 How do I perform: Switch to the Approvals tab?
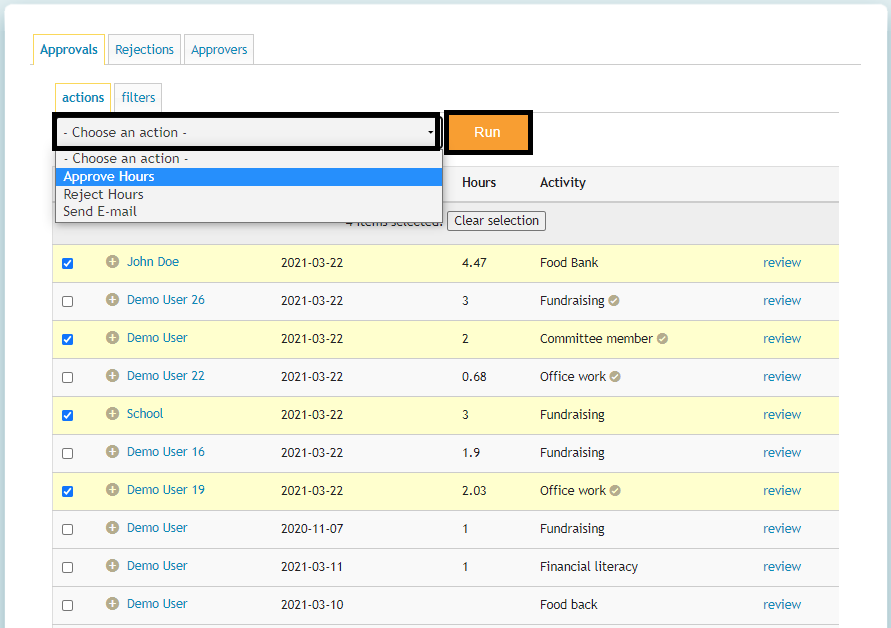(69, 49)
